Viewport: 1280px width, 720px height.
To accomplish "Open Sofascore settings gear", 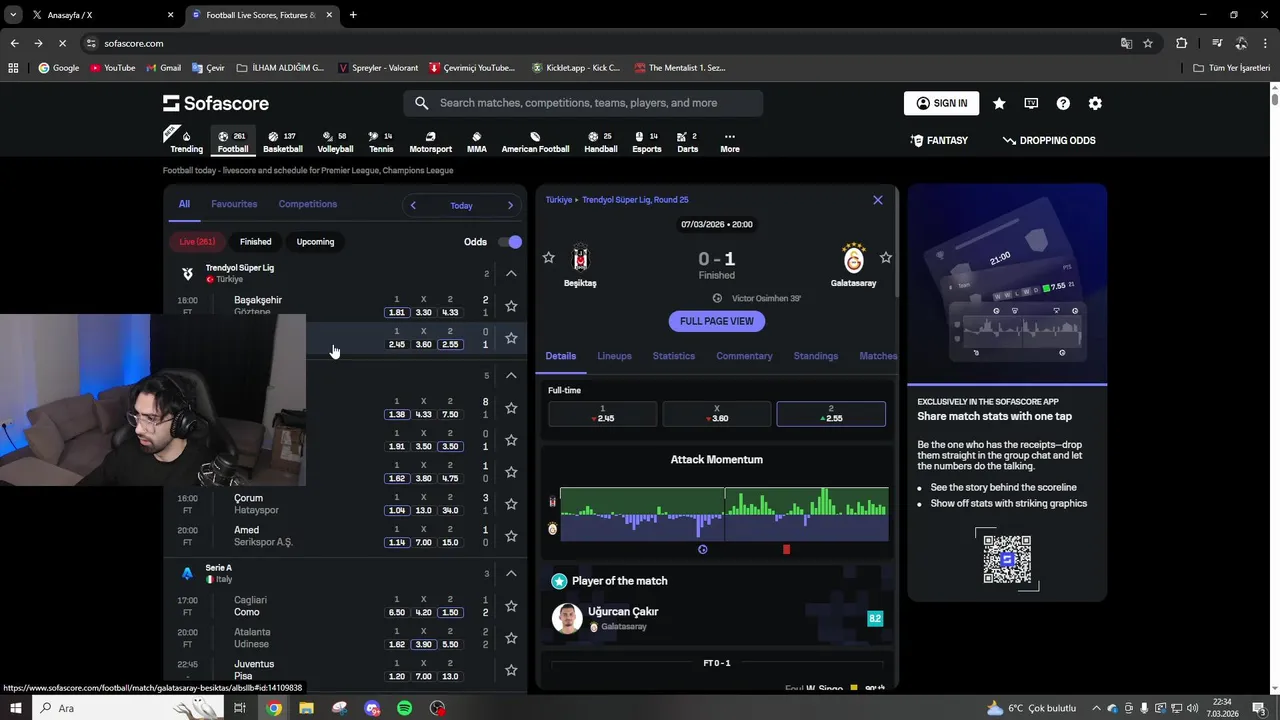I will [x=1095, y=103].
